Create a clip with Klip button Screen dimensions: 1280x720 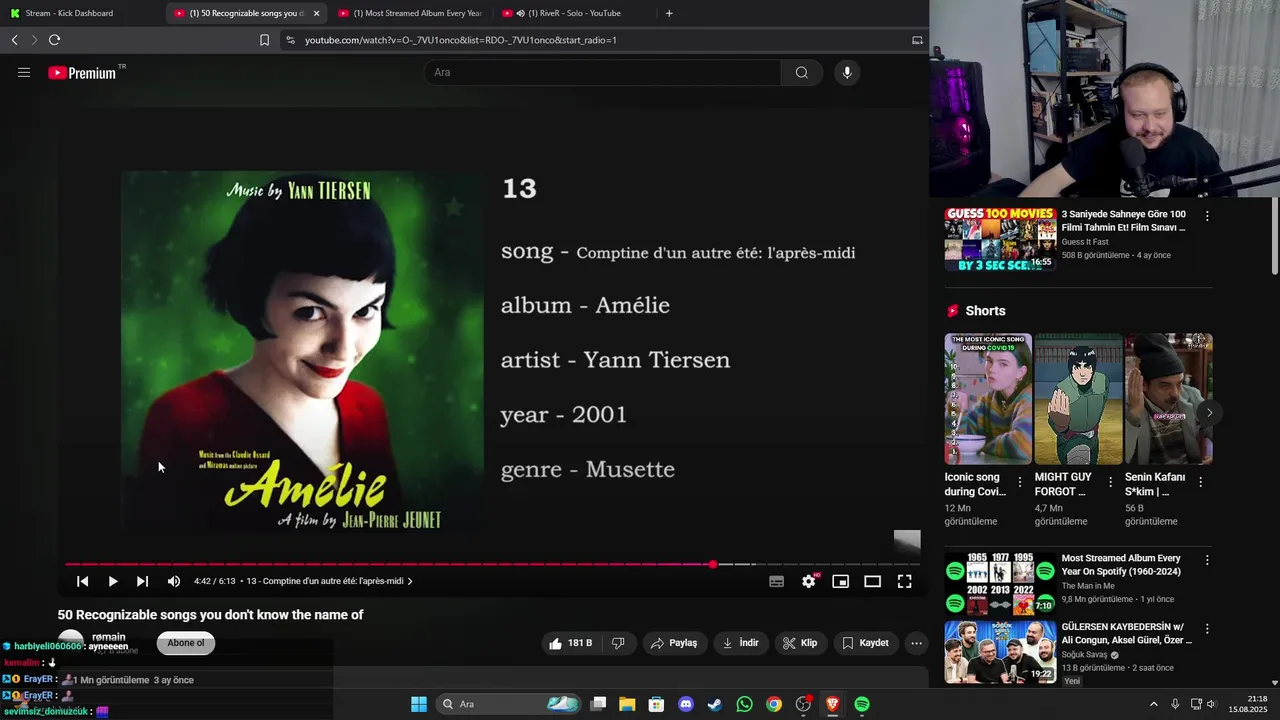point(800,643)
